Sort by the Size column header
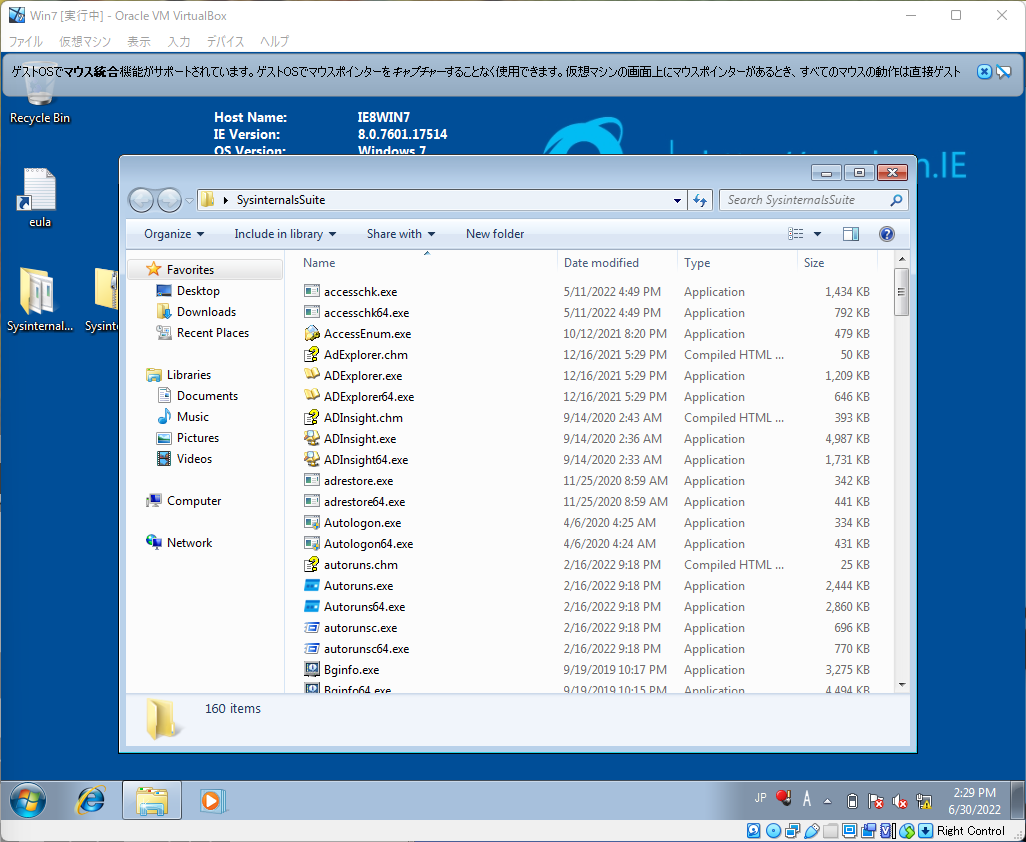 click(x=837, y=262)
